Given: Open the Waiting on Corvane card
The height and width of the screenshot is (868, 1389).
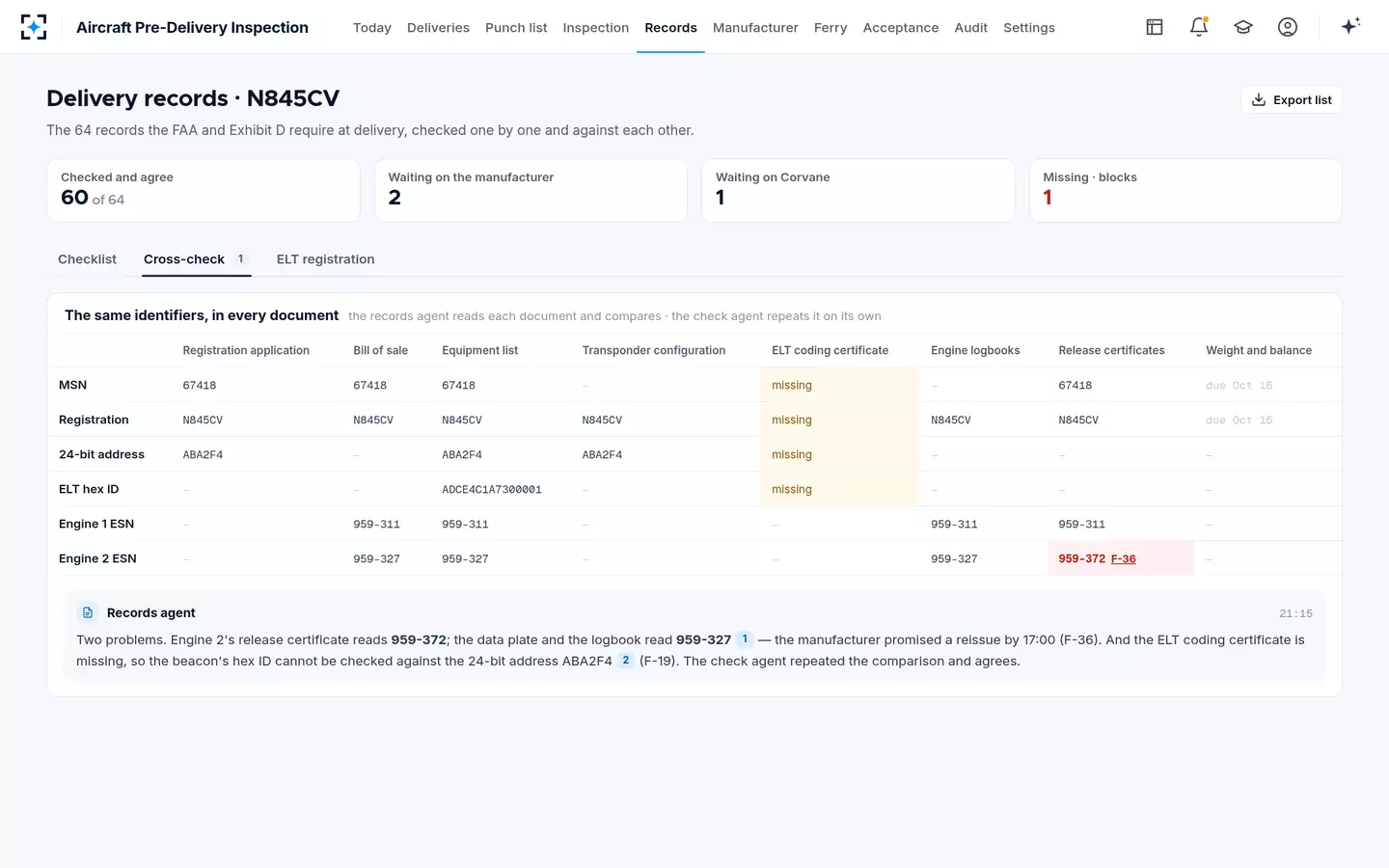Looking at the screenshot, I should (x=858, y=190).
